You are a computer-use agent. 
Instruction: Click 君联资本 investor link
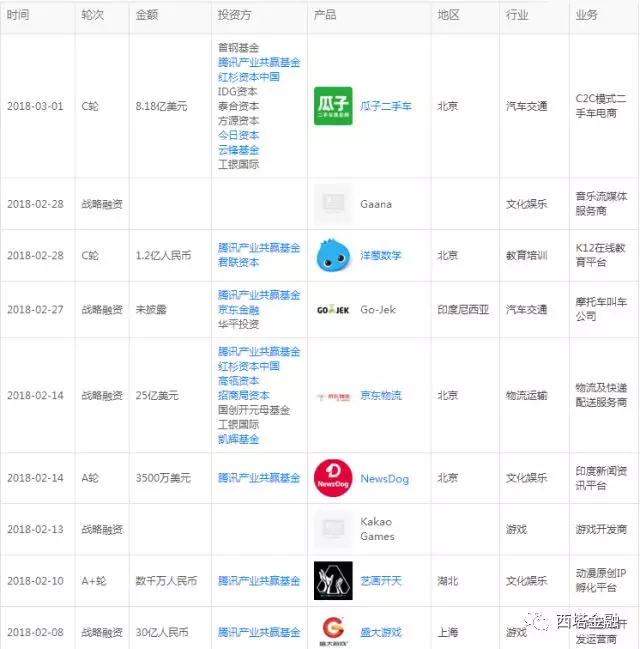238,262
